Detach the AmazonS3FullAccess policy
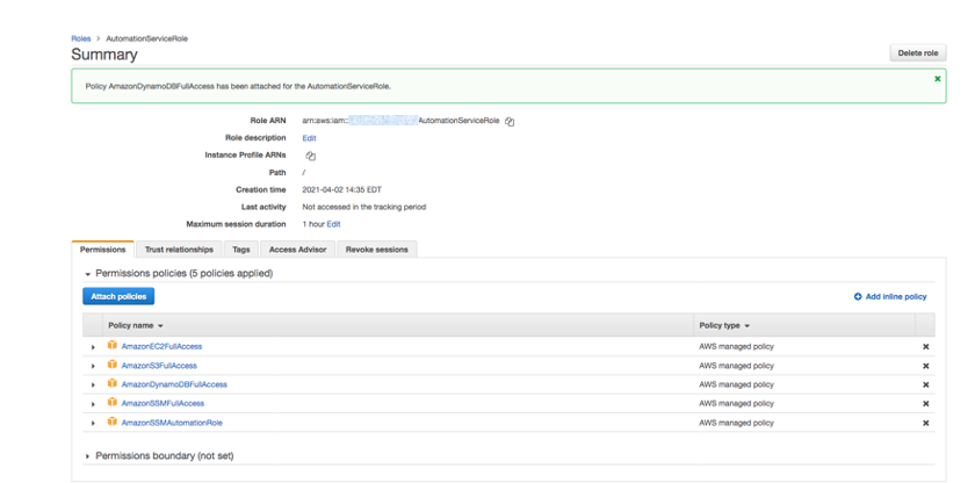Image resolution: width=977 pixels, height=483 pixels. point(926,366)
